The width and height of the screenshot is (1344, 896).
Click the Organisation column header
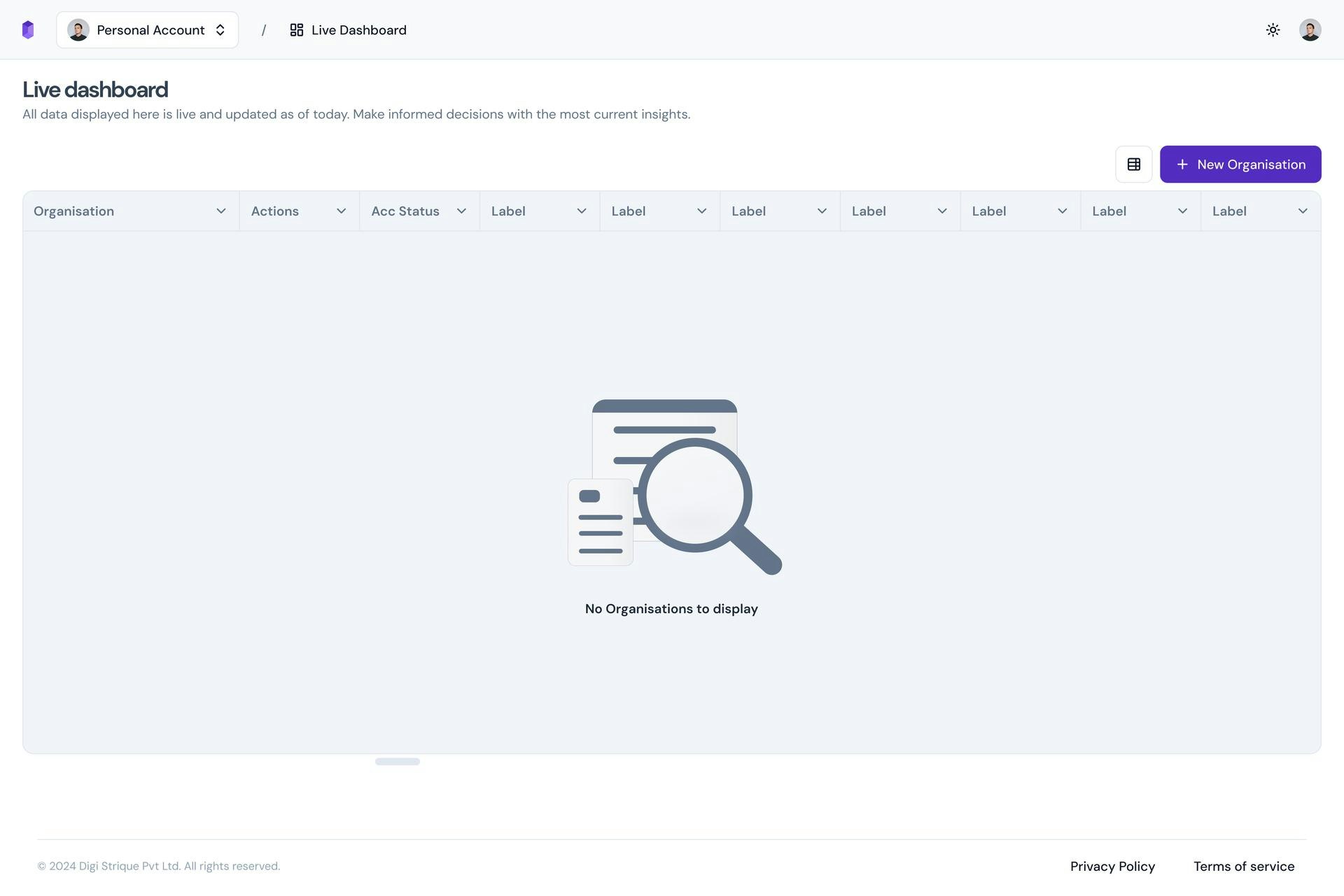[x=73, y=211]
